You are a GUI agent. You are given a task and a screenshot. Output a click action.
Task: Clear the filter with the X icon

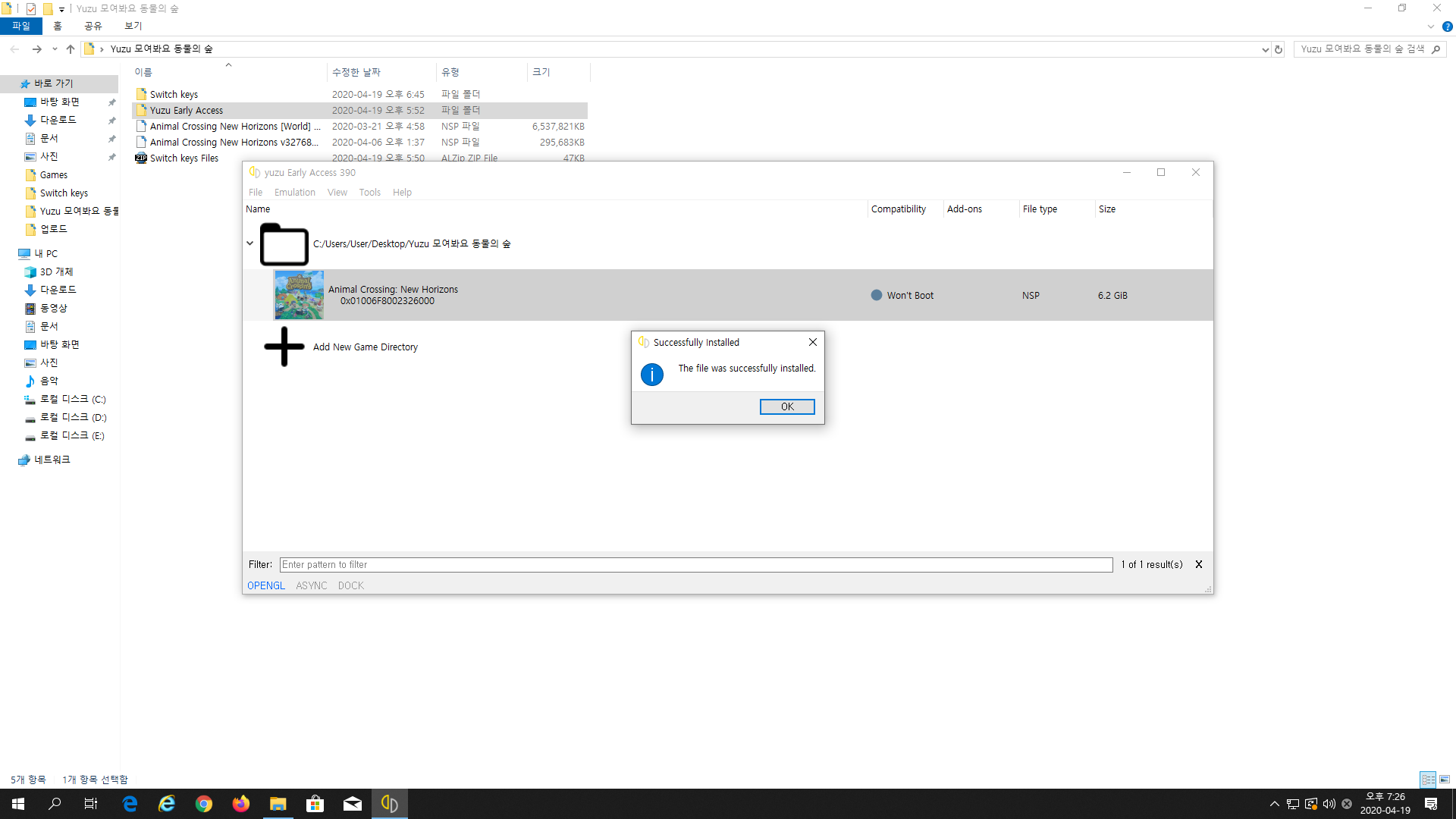point(1199,565)
